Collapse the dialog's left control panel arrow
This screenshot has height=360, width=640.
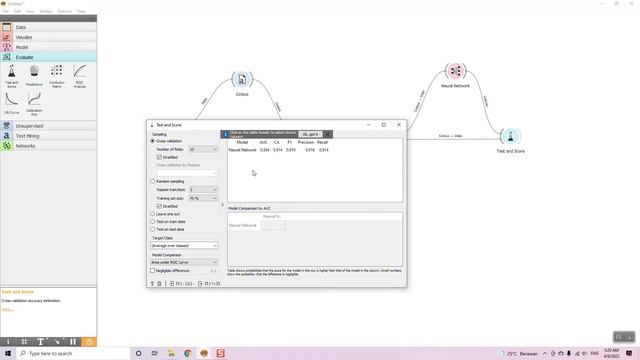(222, 205)
